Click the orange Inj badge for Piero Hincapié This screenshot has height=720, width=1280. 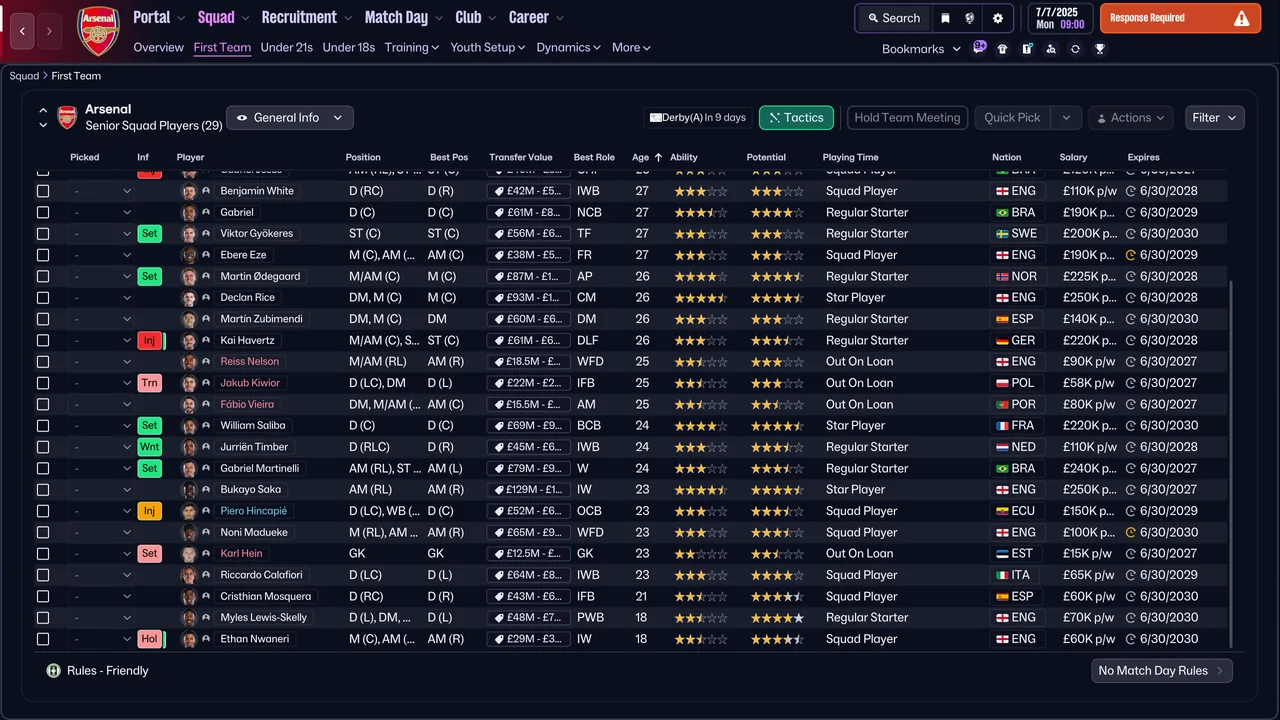pyautogui.click(x=149, y=511)
